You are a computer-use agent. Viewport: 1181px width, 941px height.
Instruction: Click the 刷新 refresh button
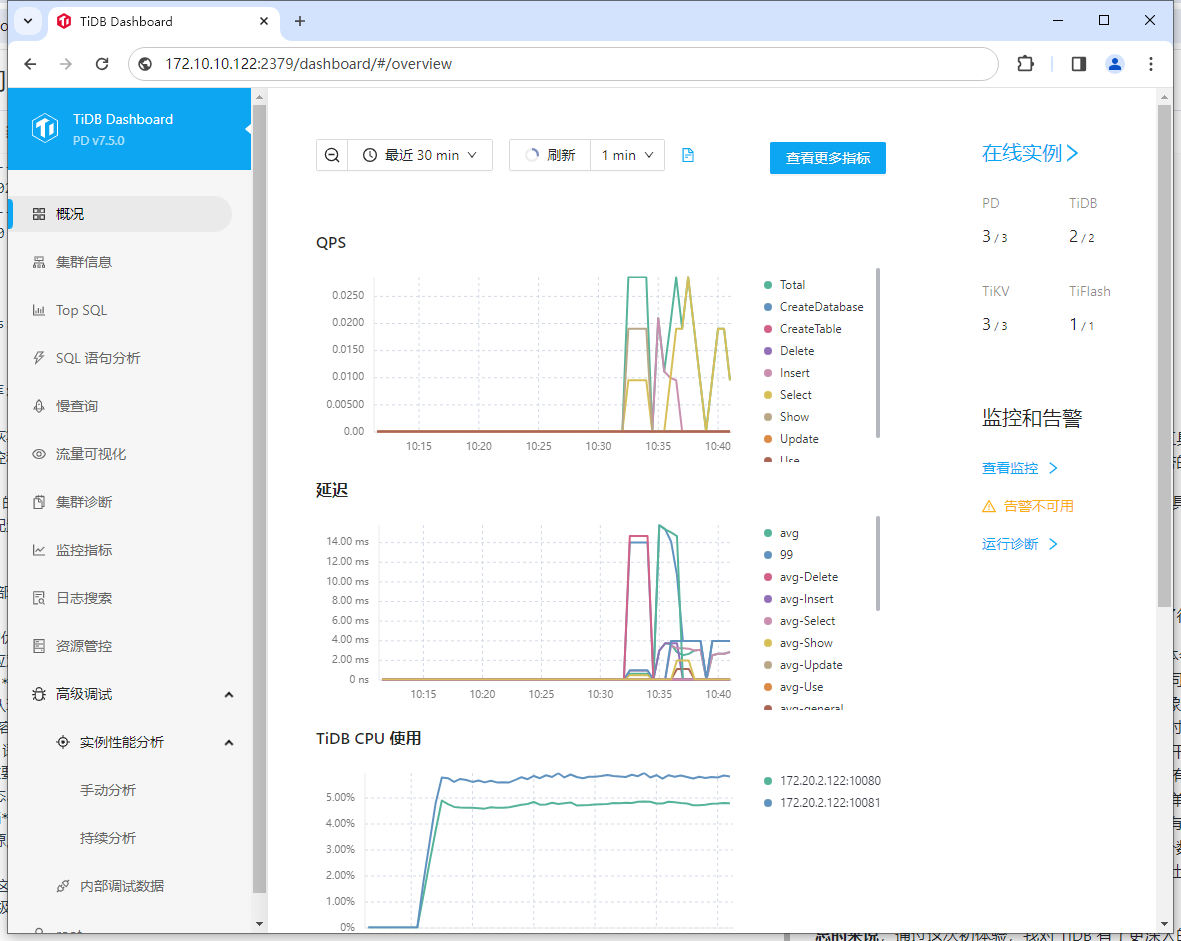(x=550, y=155)
